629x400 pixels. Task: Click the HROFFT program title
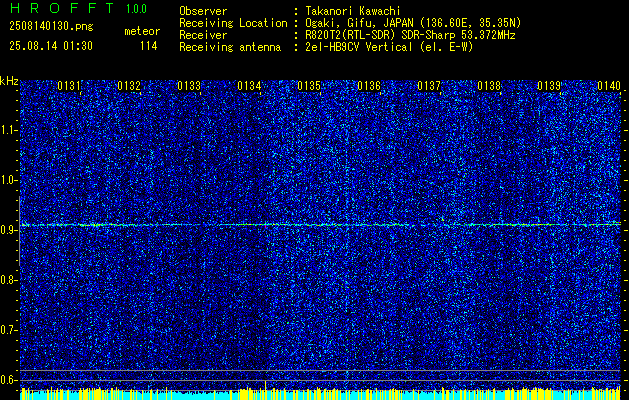point(61,8)
